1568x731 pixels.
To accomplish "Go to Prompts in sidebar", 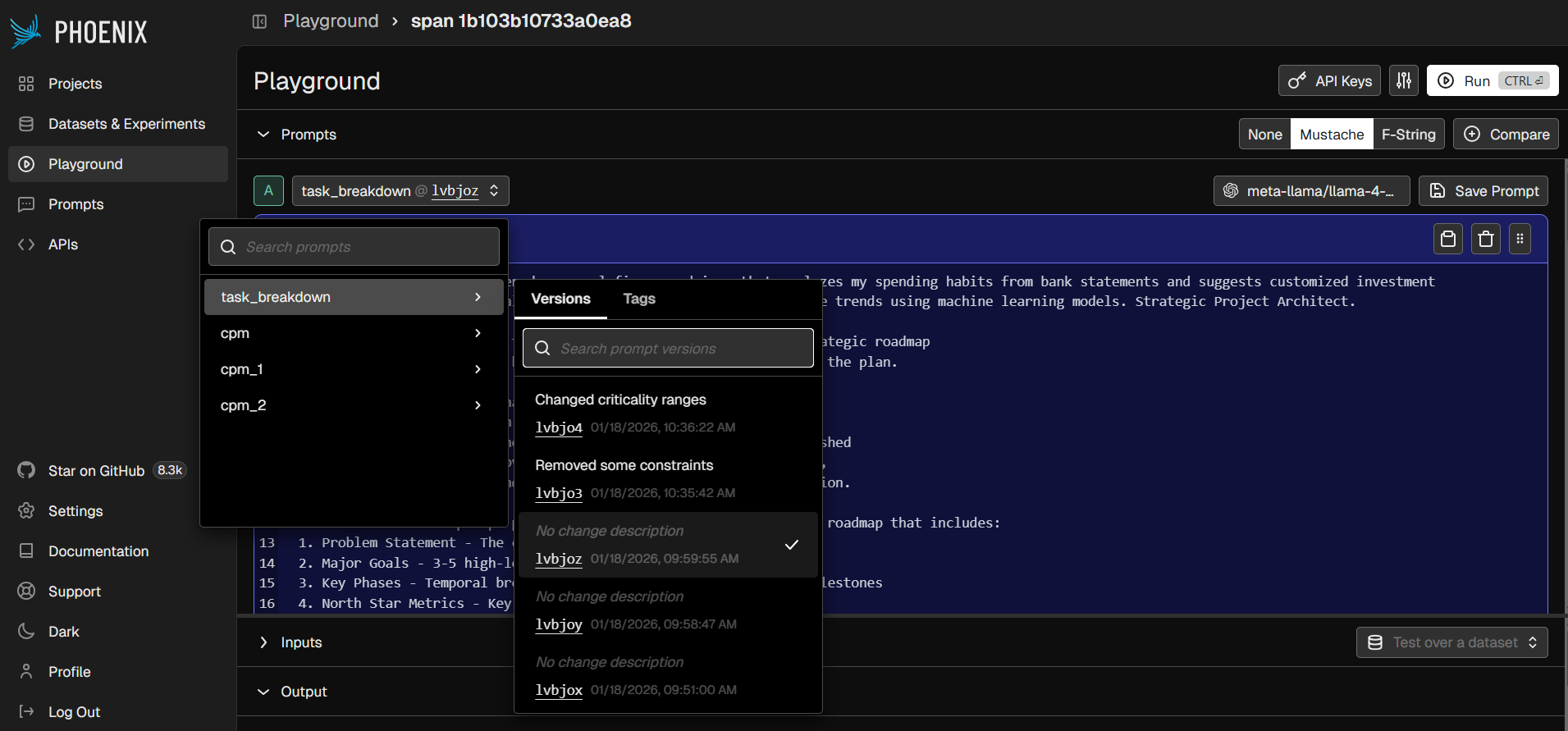I will click(x=118, y=204).
